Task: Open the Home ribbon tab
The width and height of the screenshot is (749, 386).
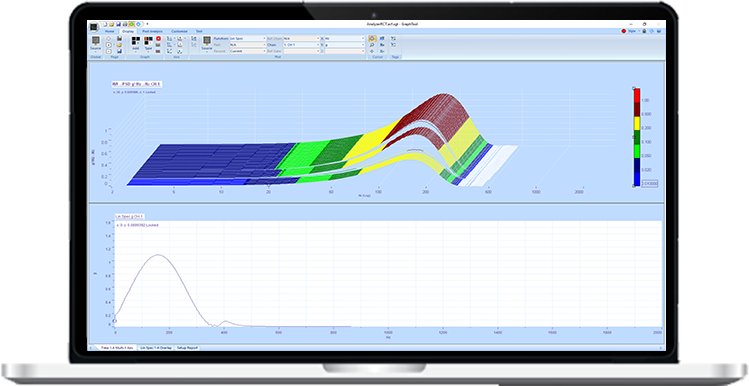Action: pyautogui.click(x=109, y=31)
